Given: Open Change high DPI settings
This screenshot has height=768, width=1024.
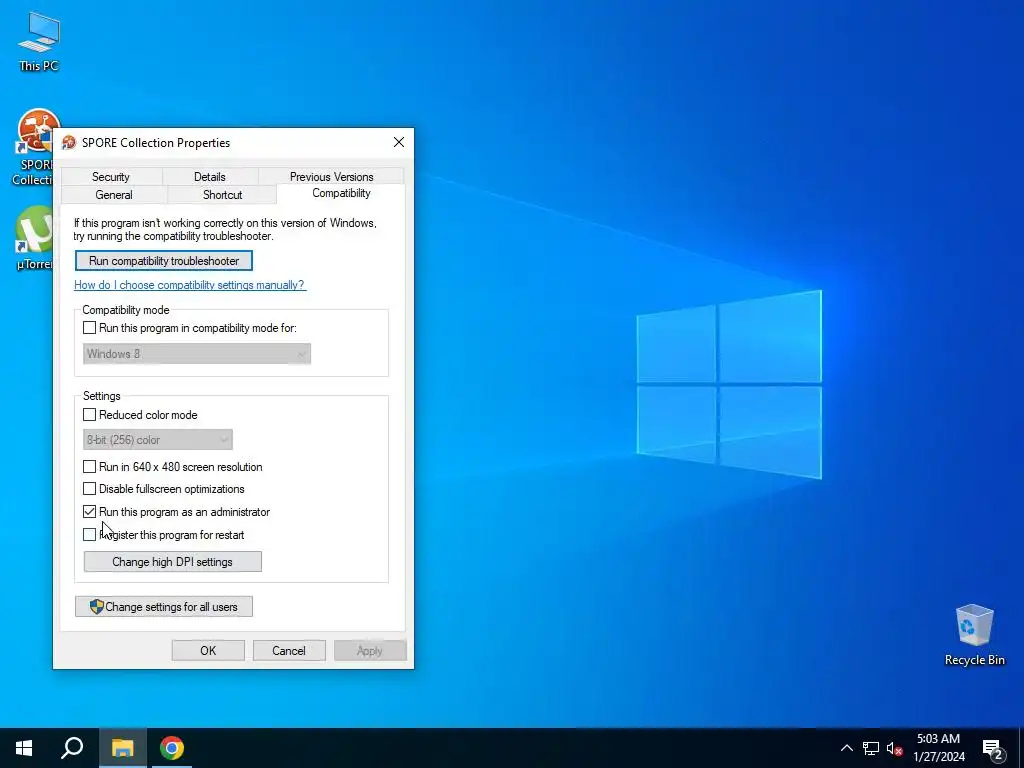Looking at the screenshot, I should click(x=172, y=562).
